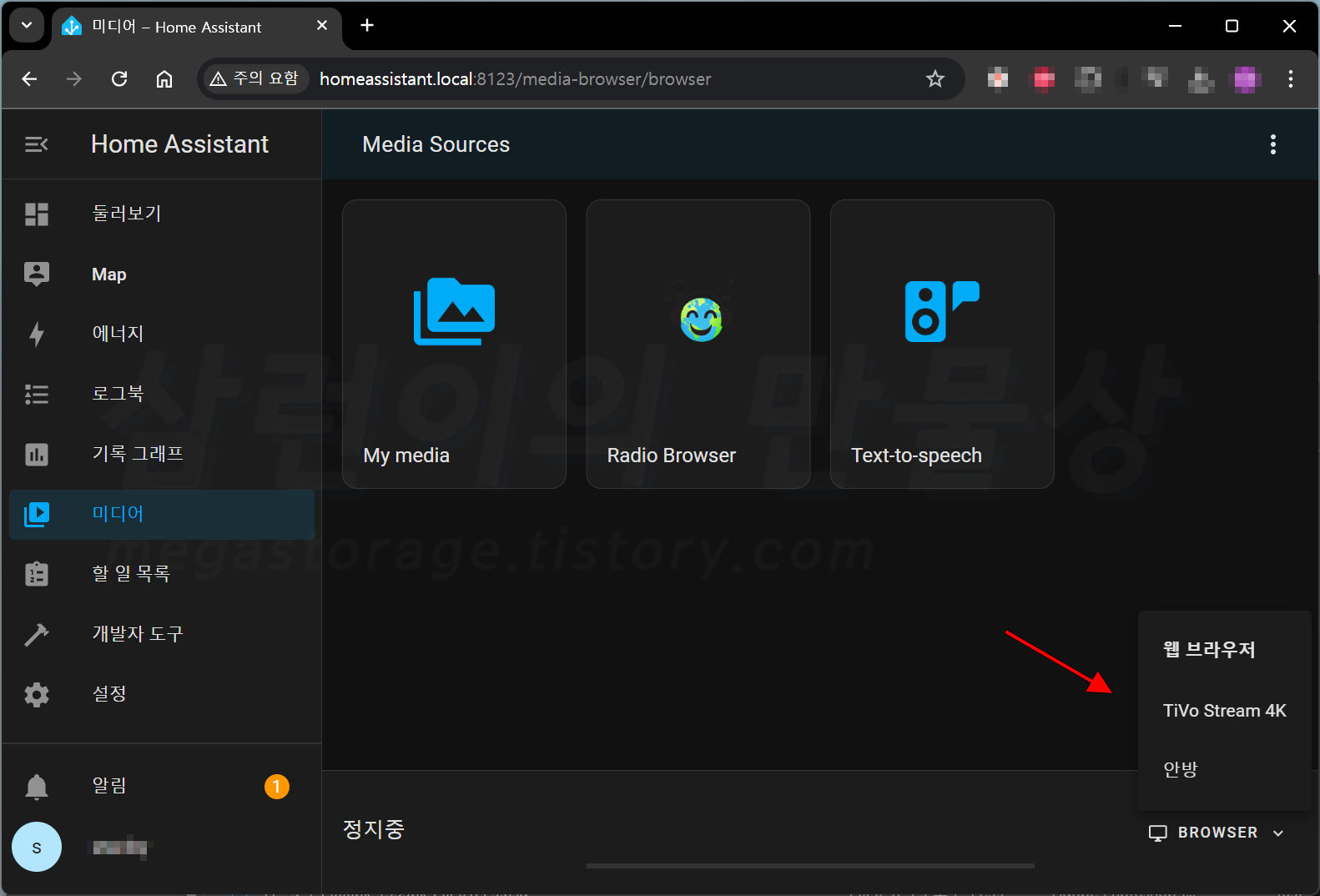Screen dimensions: 1320x896
Task: Open the 할 일 목록 clipboard icon
Action: point(37,575)
